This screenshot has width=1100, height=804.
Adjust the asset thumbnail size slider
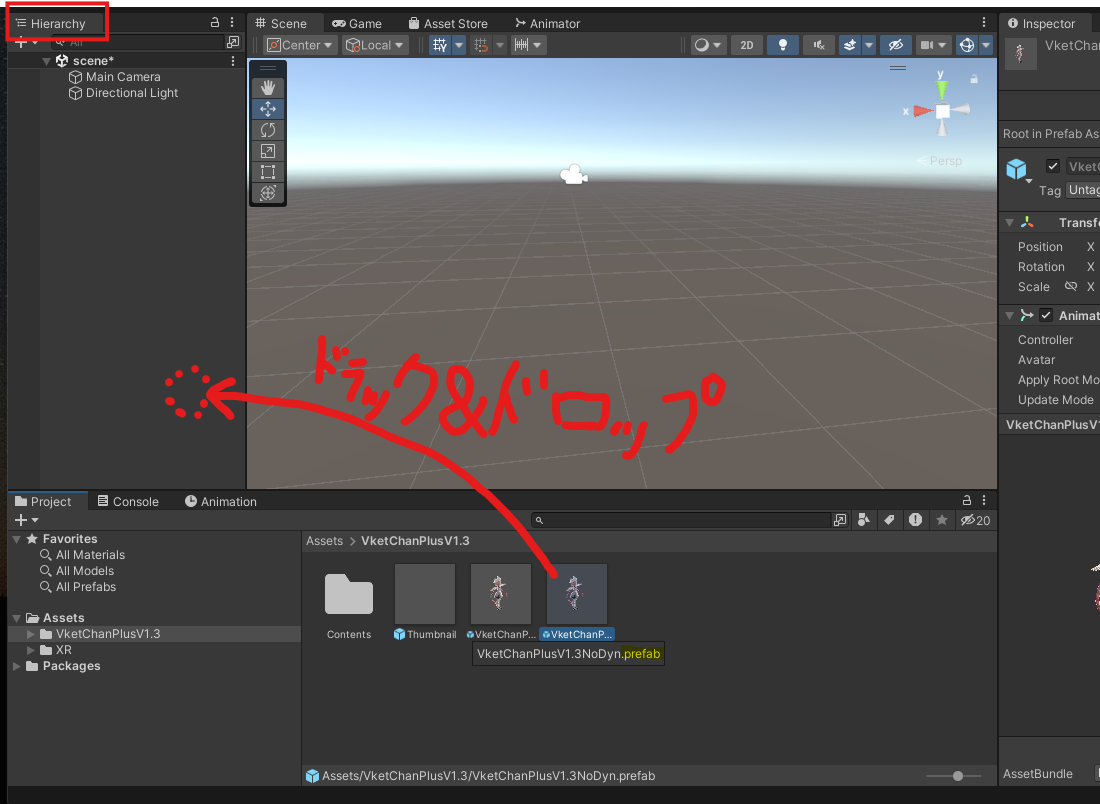click(x=955, y=775)
